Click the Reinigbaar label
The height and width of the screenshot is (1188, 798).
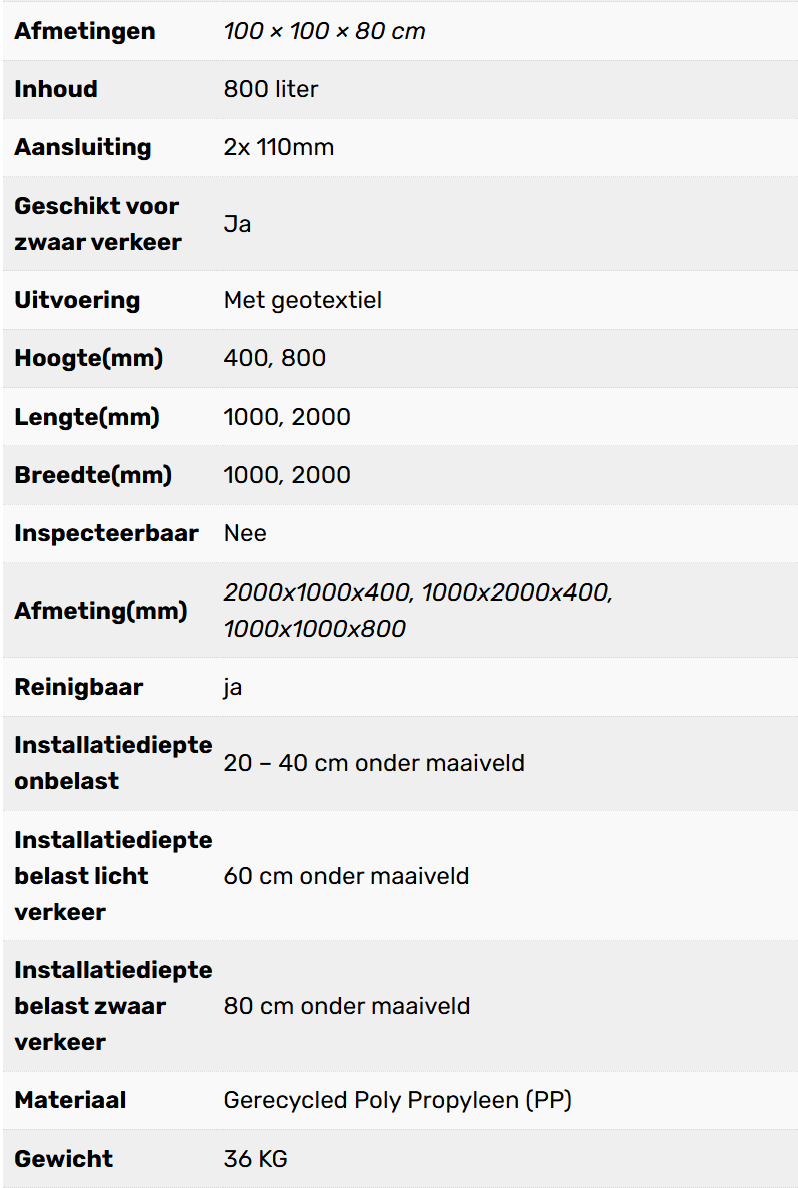pos(79,687)
